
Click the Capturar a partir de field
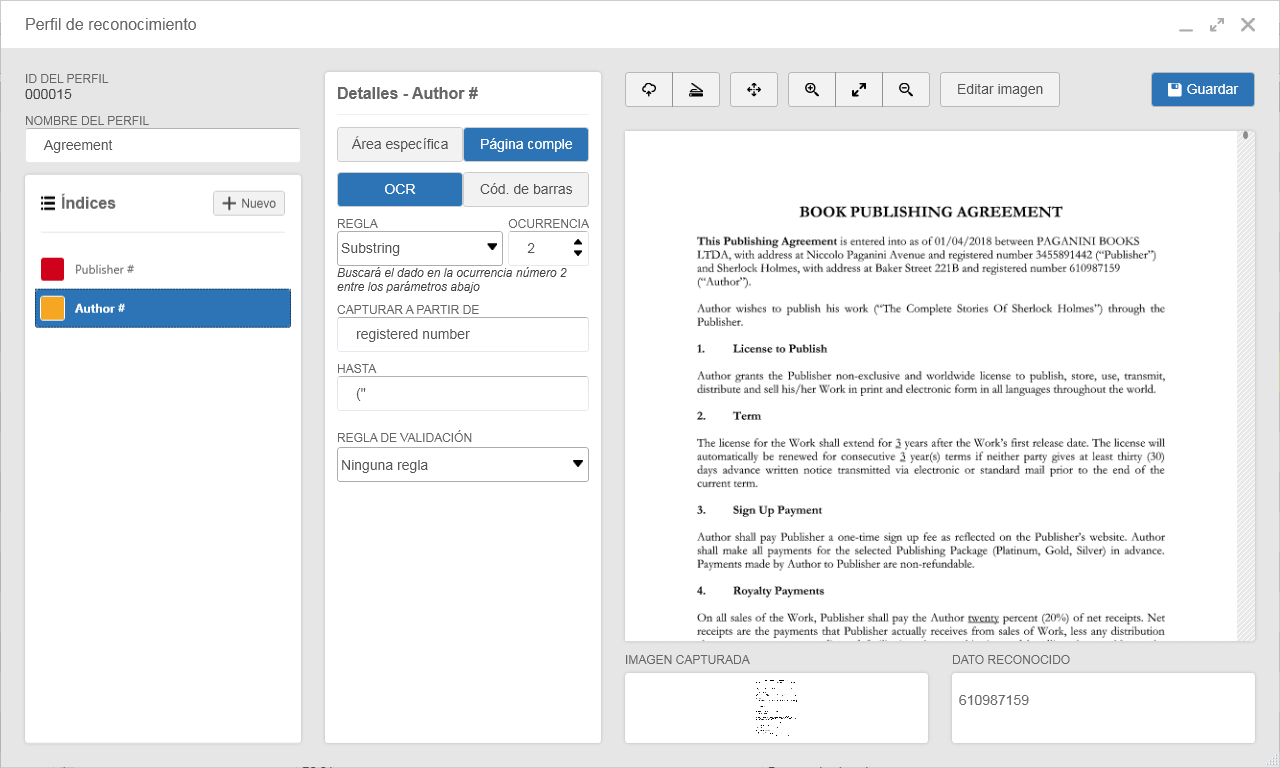463,334
